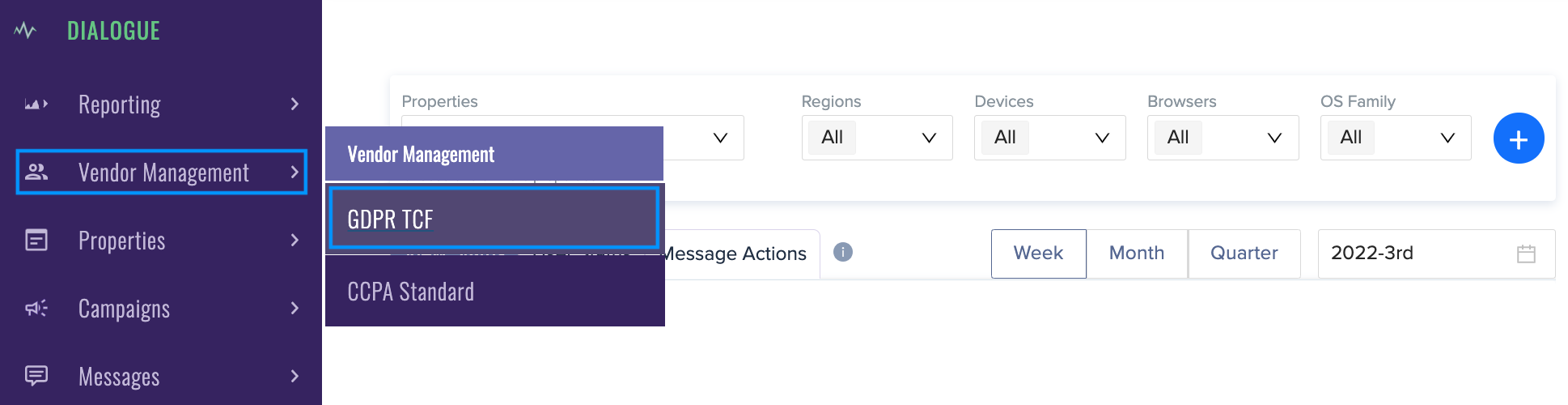Open the Message Actions tab
1568x405 pixels.
738,254
